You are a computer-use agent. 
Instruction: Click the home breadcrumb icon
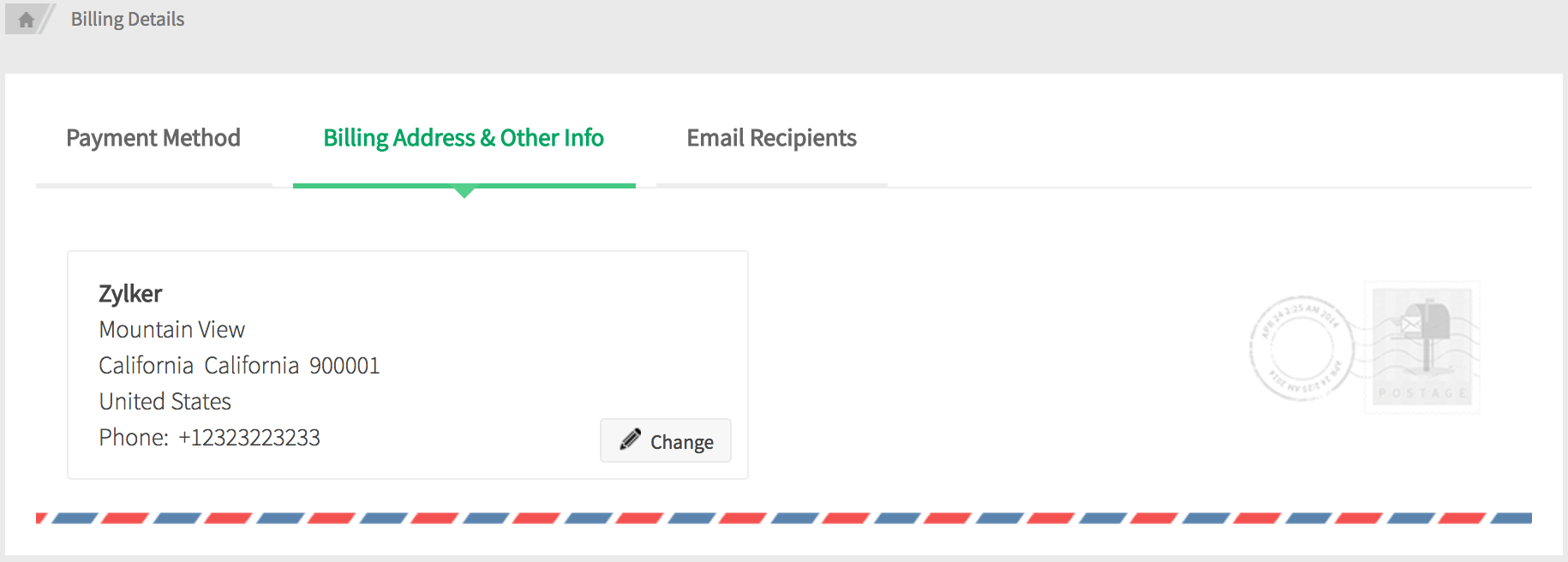(x=26, y=20)
